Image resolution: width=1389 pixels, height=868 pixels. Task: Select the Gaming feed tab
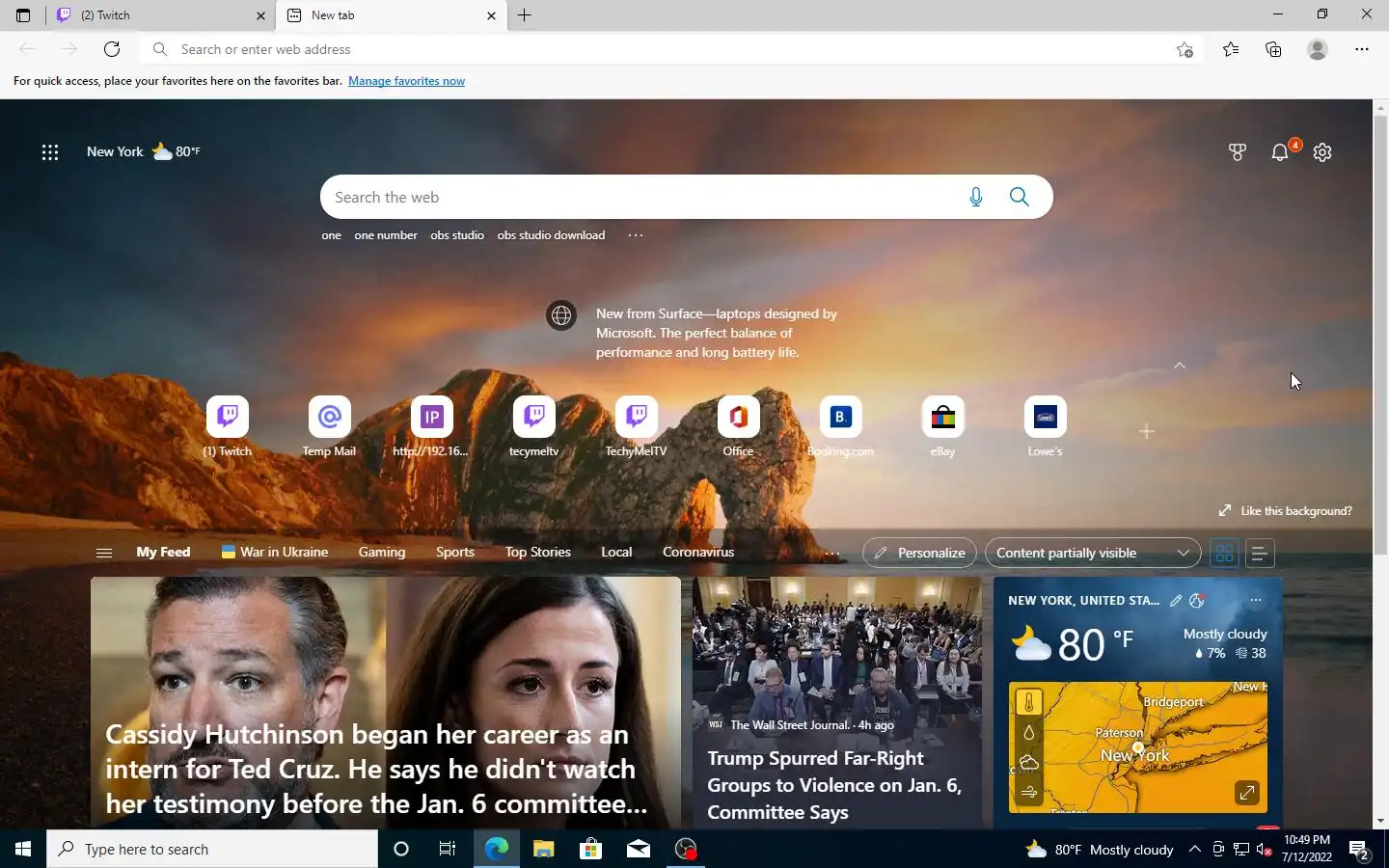382,552
